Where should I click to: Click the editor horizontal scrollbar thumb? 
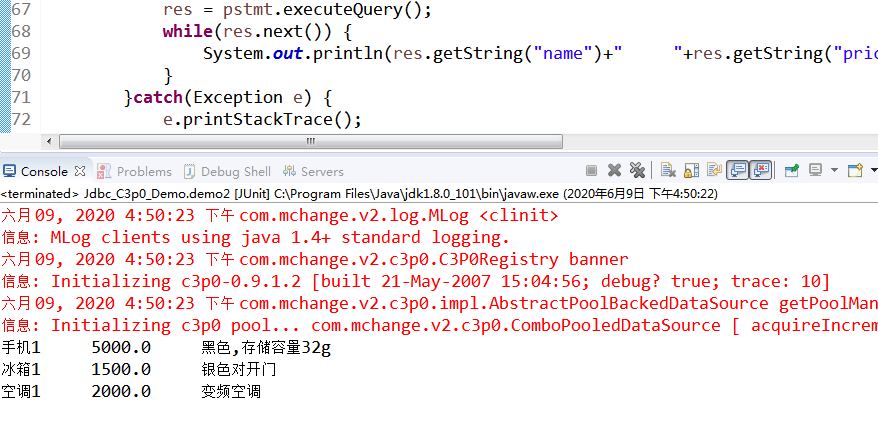[311, 142]
